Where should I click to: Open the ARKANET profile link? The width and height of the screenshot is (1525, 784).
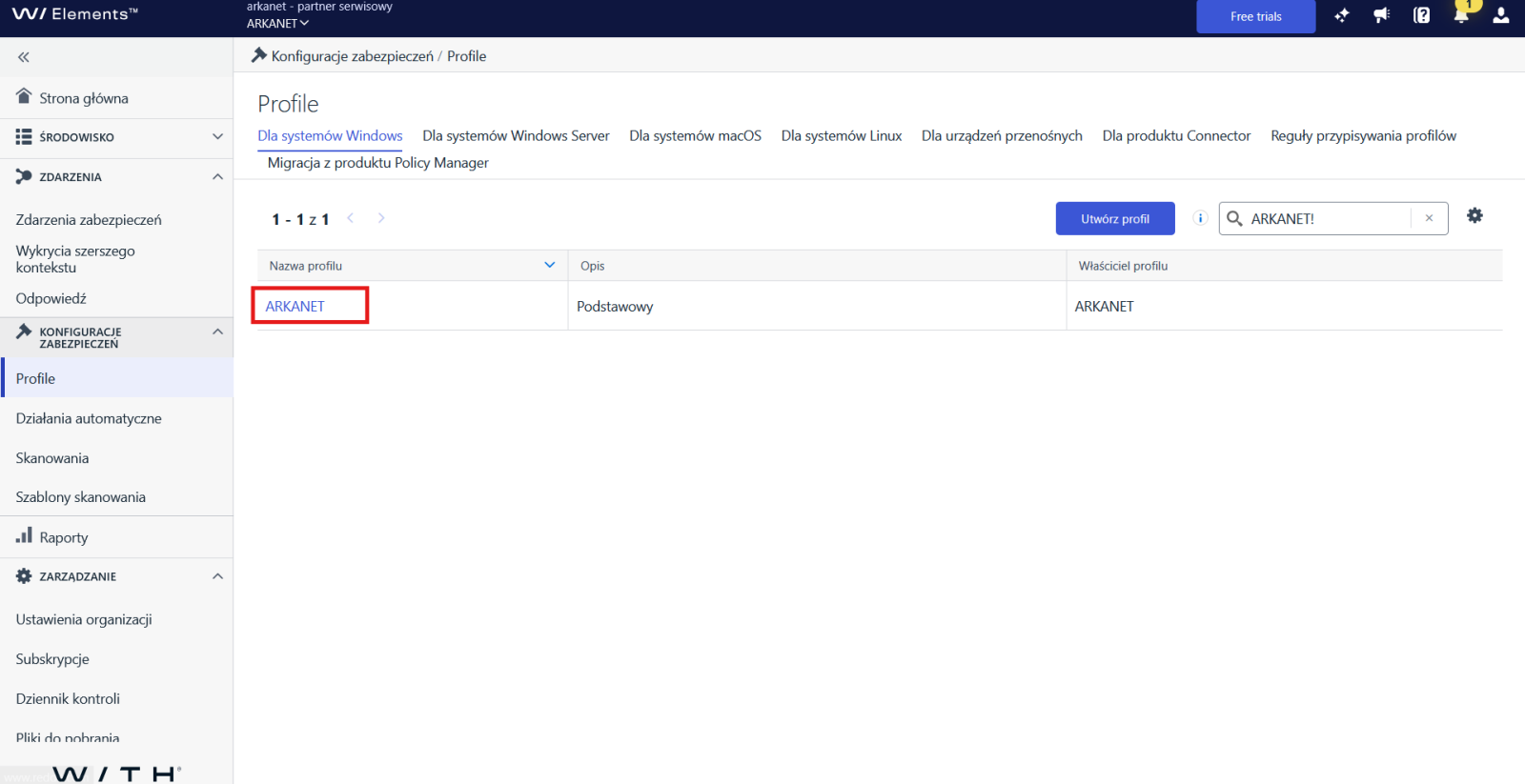coord(295,307)
